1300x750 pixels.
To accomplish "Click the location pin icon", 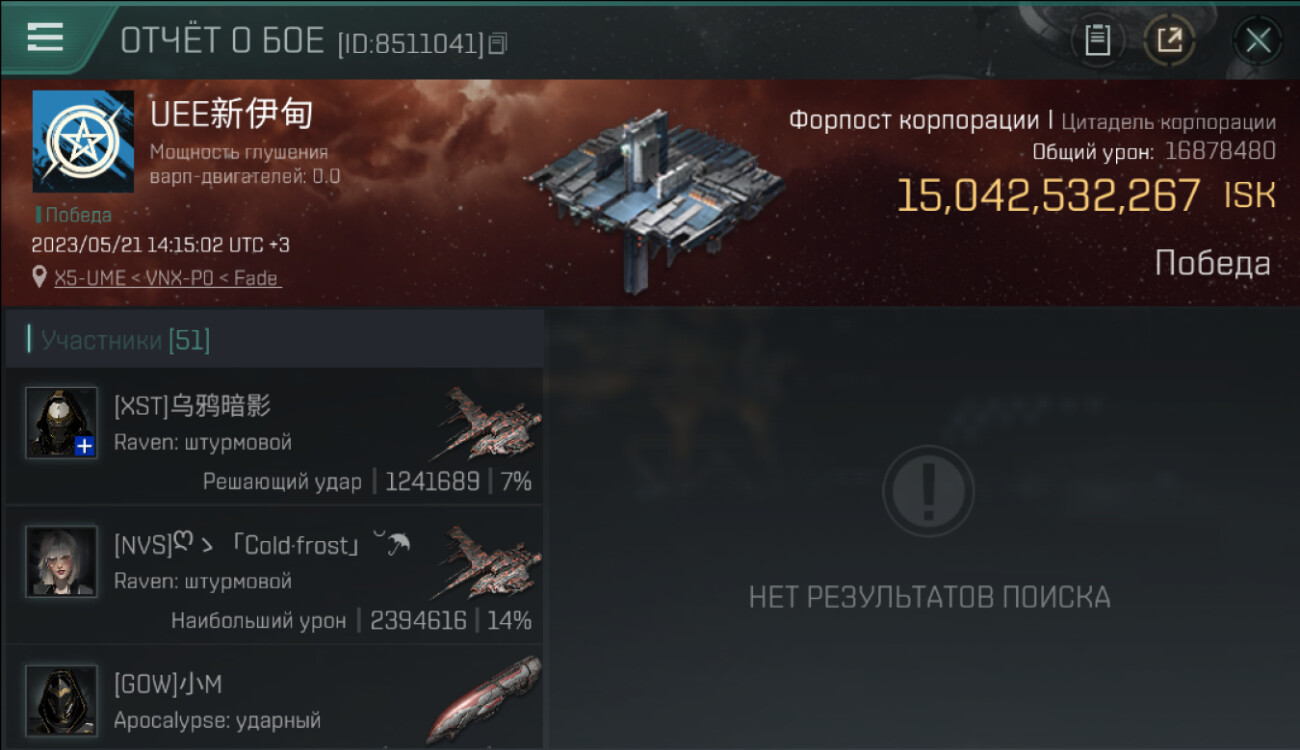I will [40, 278].
